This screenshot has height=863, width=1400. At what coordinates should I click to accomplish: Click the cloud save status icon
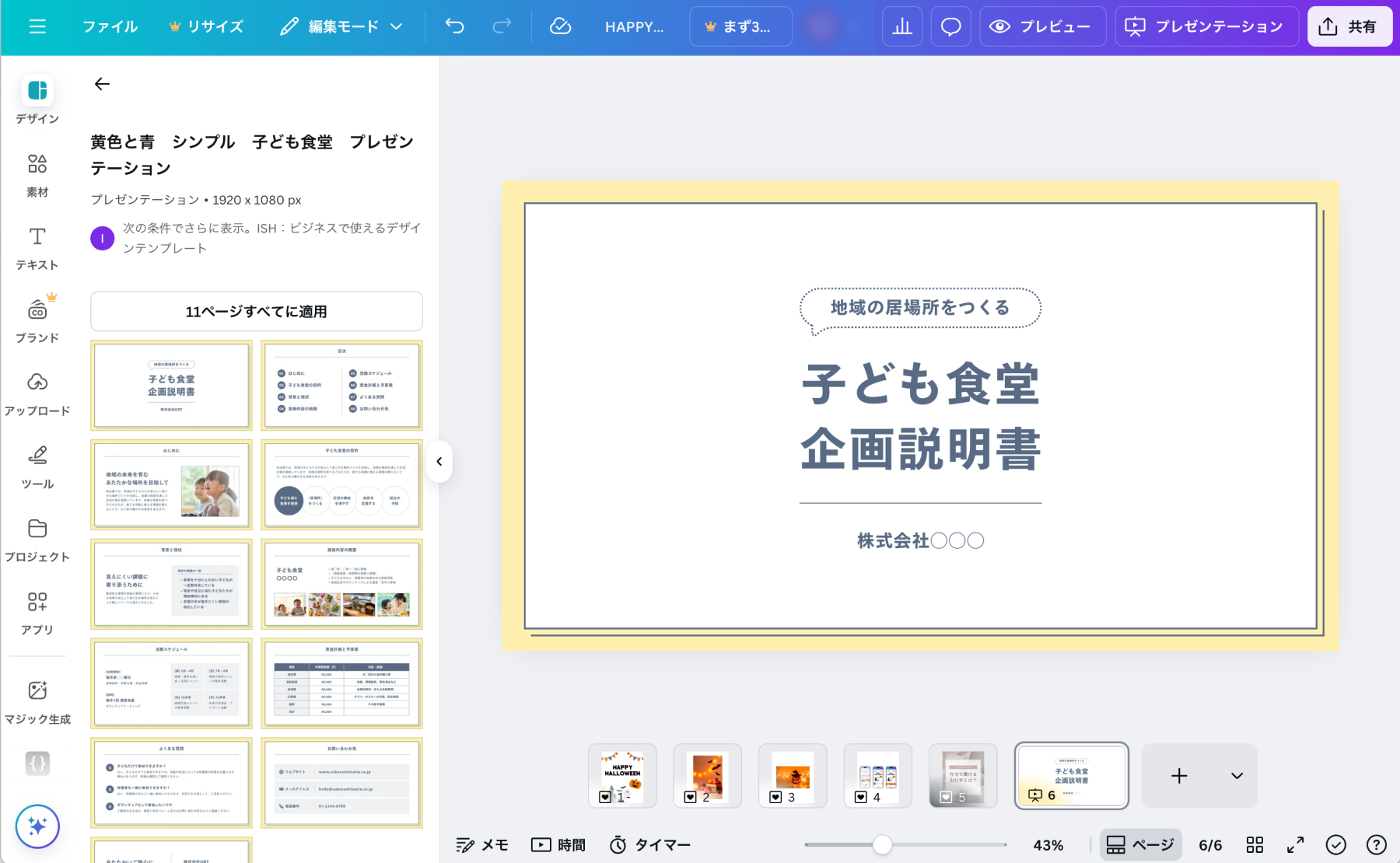pyautogui.click(x=560, y=26)
